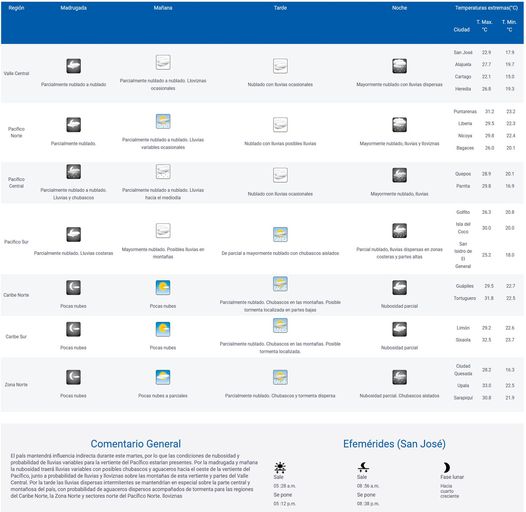Click Caribe Norte Mañana sun icon
This screenshot has height=512, width=526.
(163, 287)
